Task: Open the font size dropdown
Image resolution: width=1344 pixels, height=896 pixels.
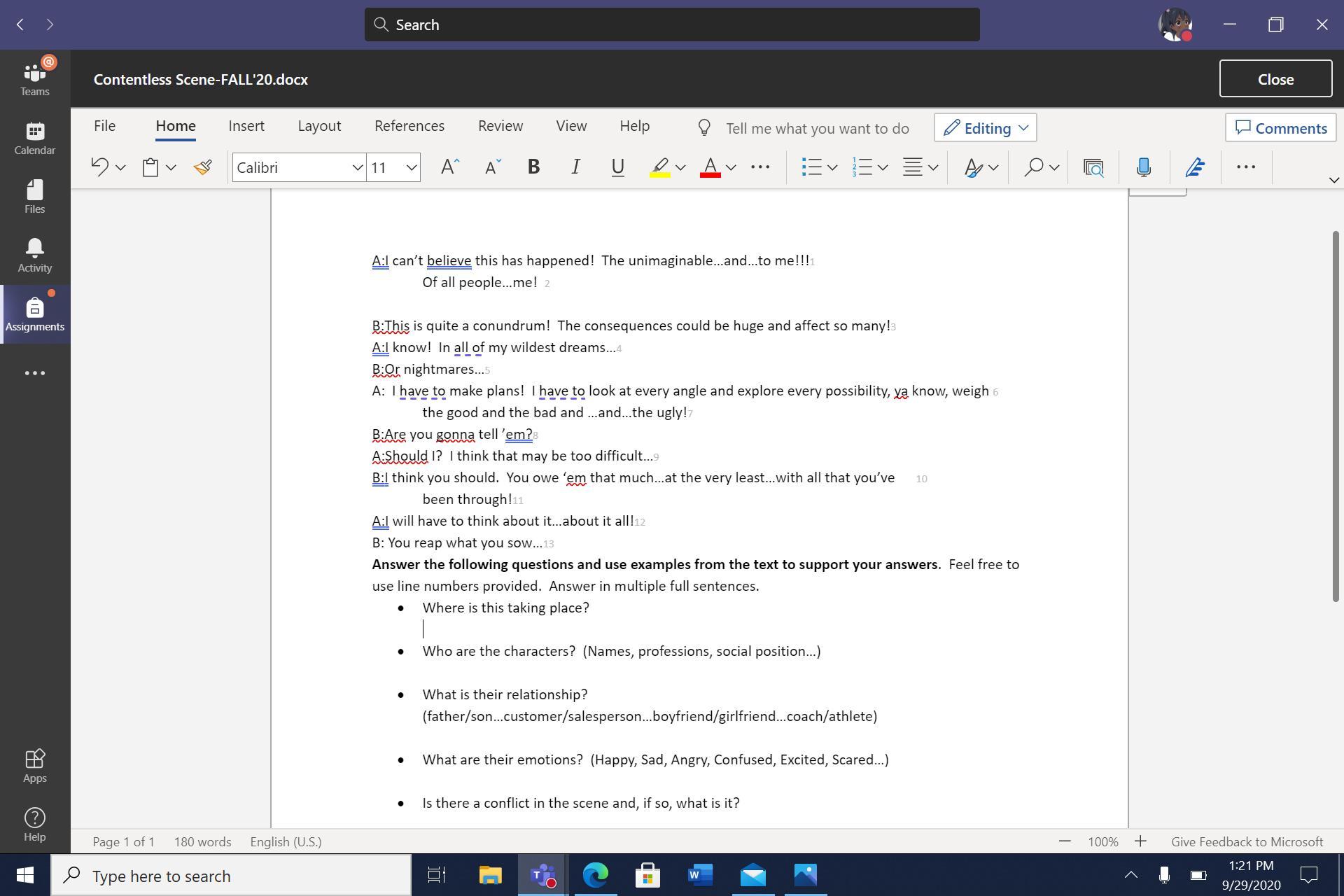Action: coord(411,167)
